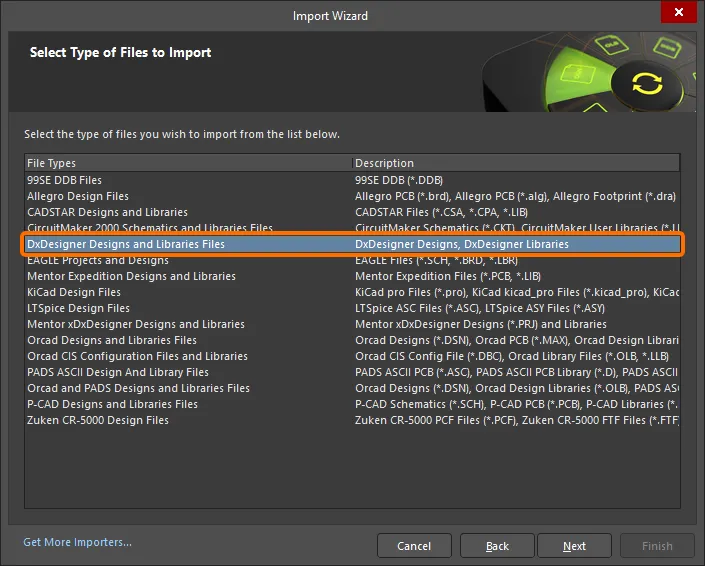Click the LTSpice ASC Files description
Image resolution: width=705 pixels, height=566 pixels.
click(x=480, y=308)
